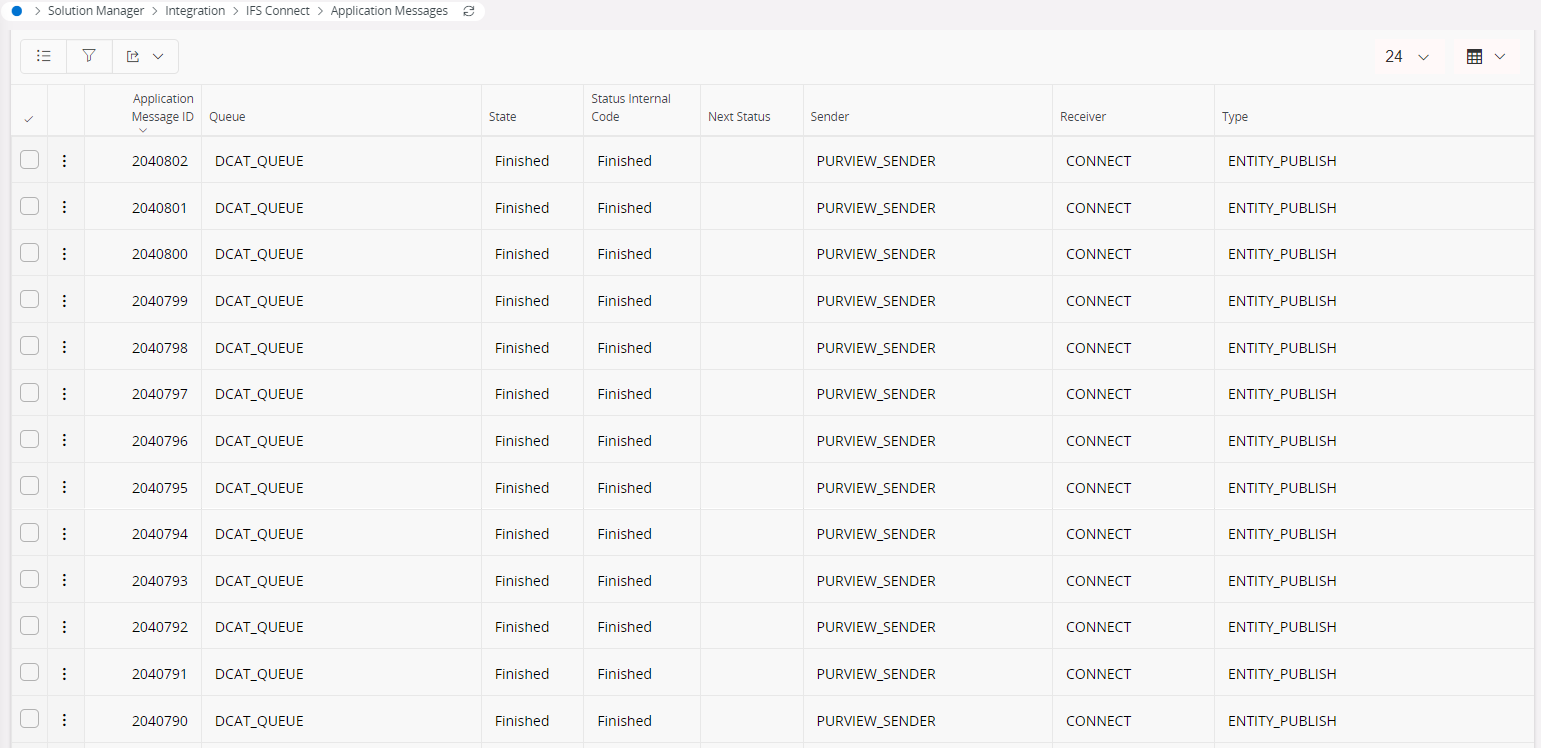Click the export share icon in toolbar

tap(133, 57)
